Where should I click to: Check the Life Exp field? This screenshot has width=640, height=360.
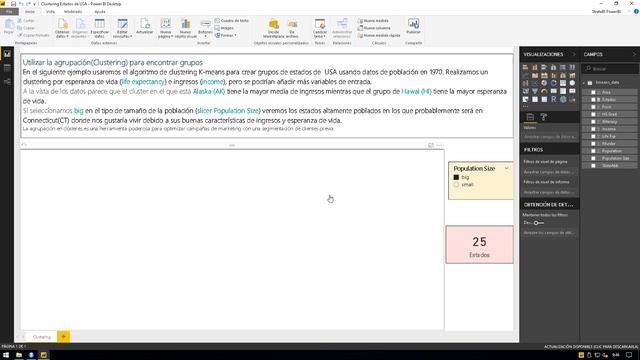593,136
